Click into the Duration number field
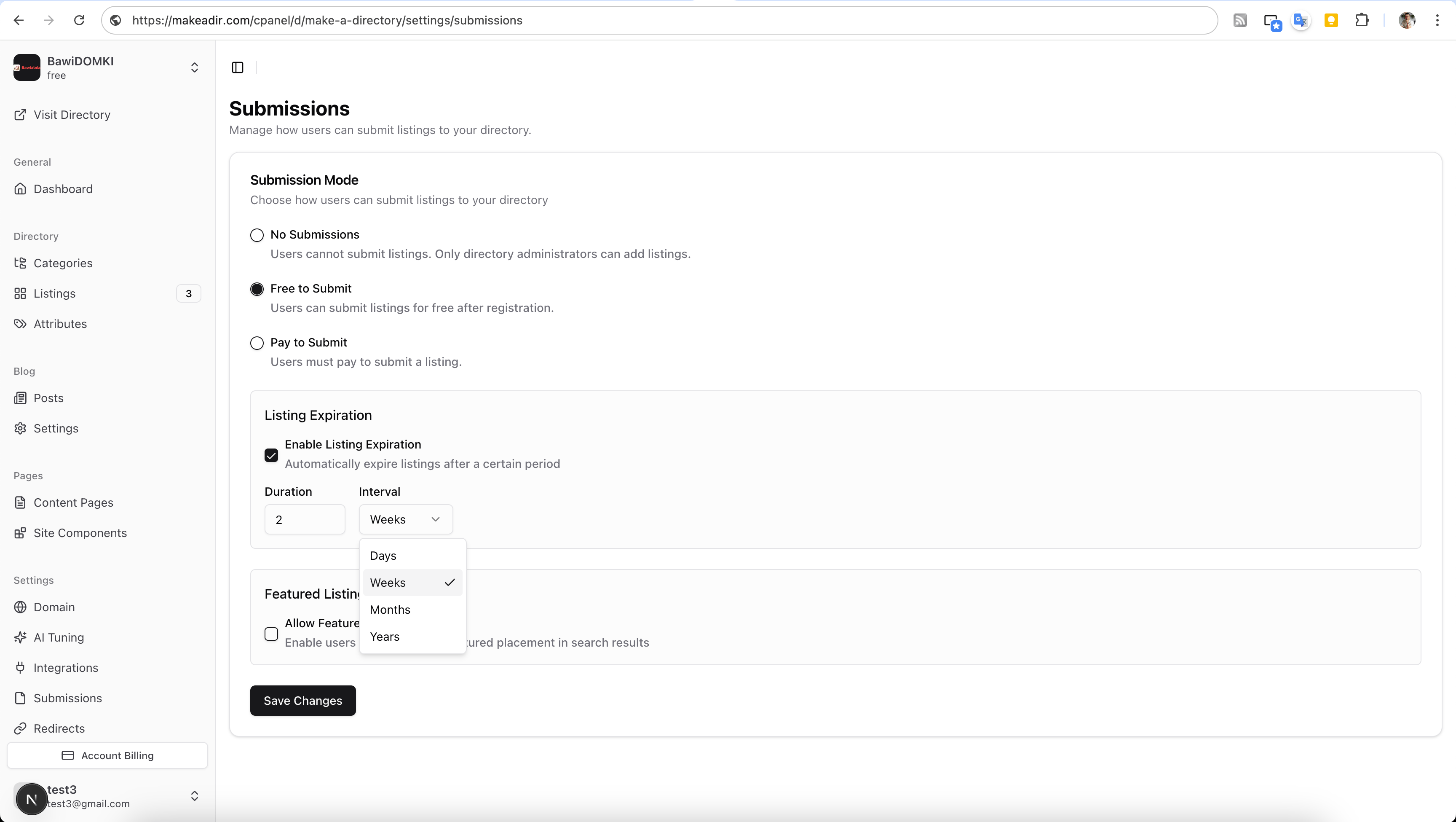This screenshot has height=822, width=1456. pyautogui.click(x=304, y=519)
